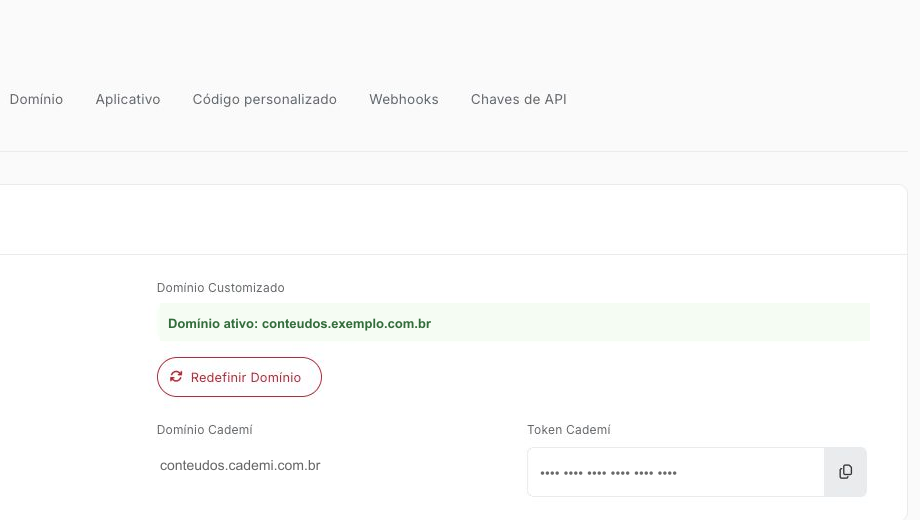Click the Domínio Customizado label
The image size is (920, 520).
221,288
